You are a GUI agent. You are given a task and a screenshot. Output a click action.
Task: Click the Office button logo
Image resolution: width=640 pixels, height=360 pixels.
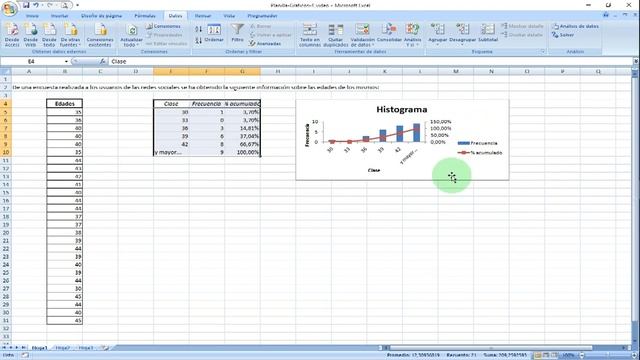point(9,8)
